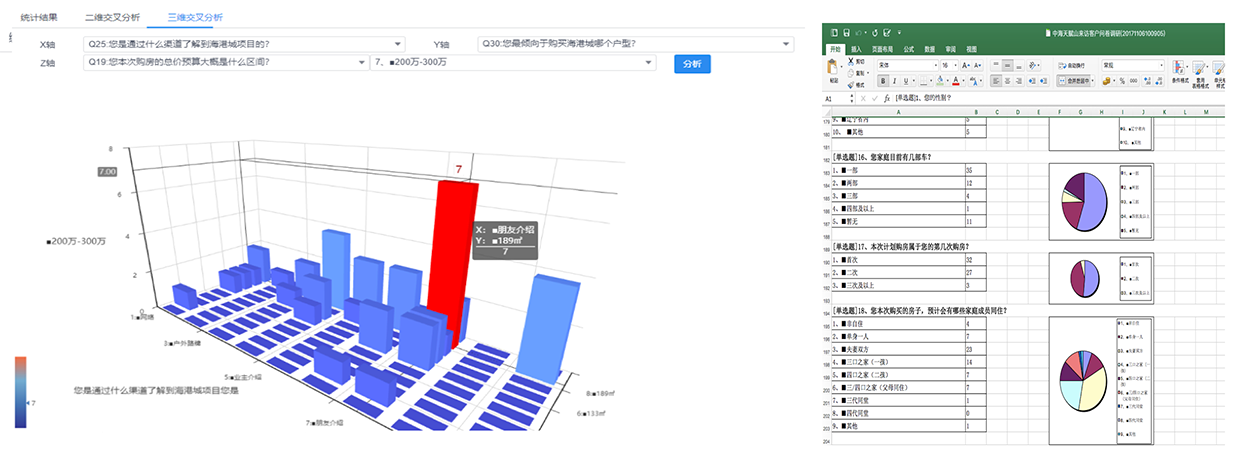Click the color gradient legend bar
The image size is (1244, 474).
pos(20,392)
